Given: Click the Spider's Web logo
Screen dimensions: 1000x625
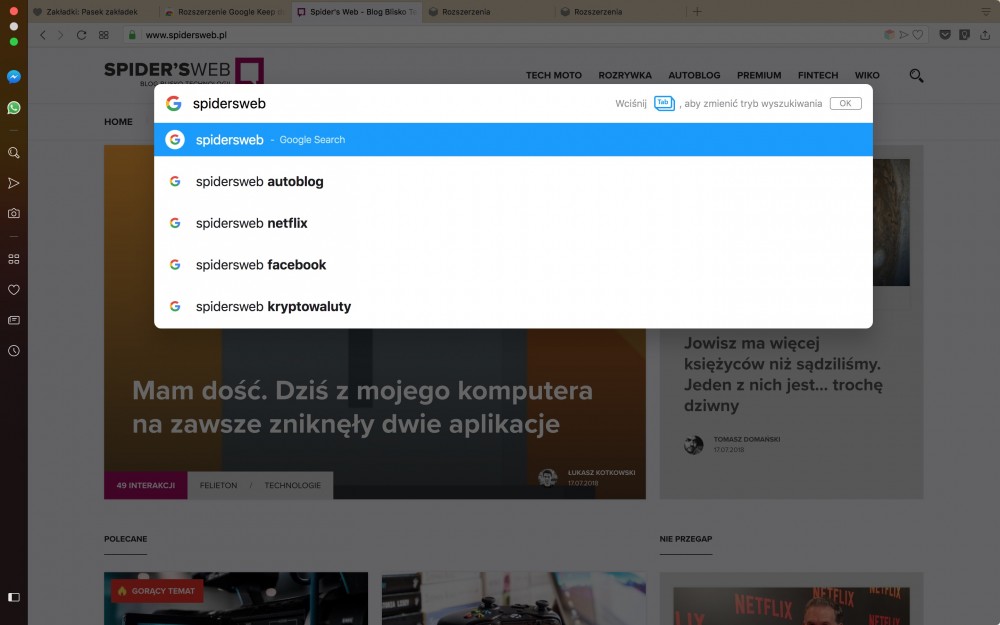Looking at the screenshot, I should (184, 71).
